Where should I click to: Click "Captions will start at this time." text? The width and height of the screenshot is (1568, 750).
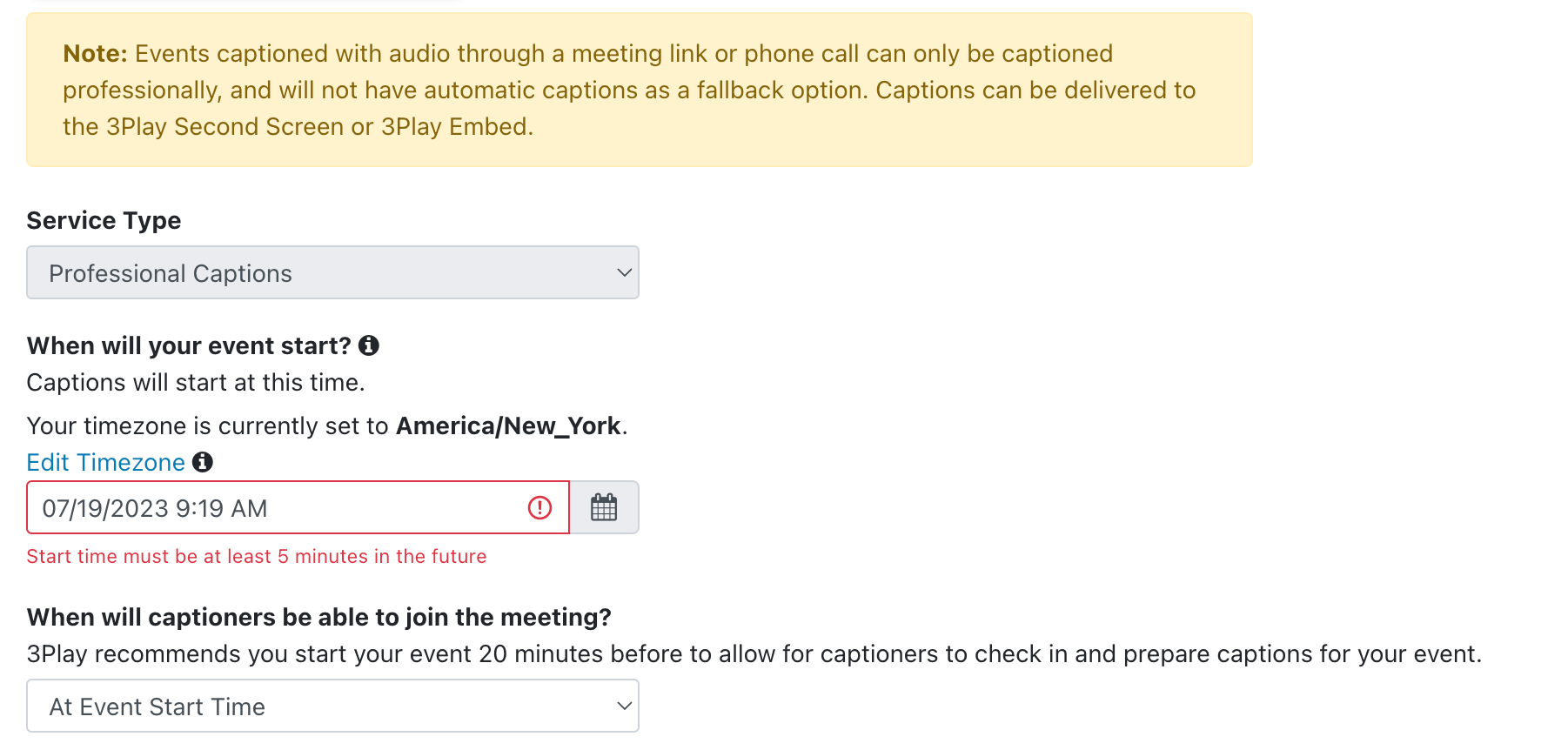[x=196, y=382]
